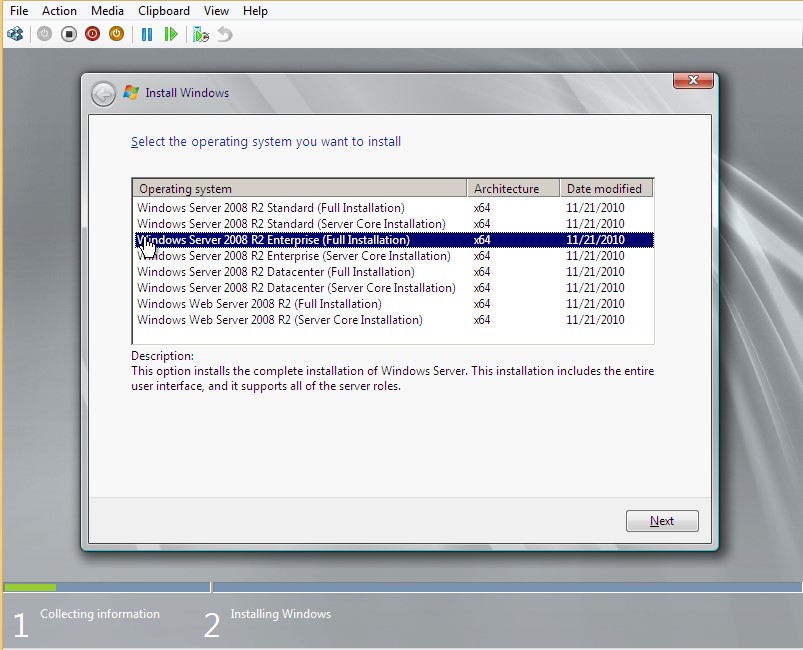This screenshot has width=803, height=650.
Task: Open the Help menu
Action: pos(255,11)
